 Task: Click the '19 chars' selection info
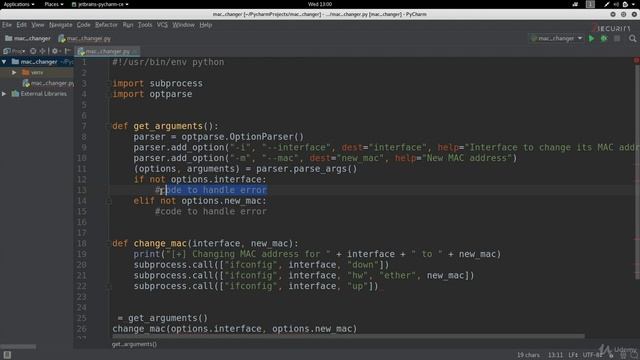coord(529,355)
